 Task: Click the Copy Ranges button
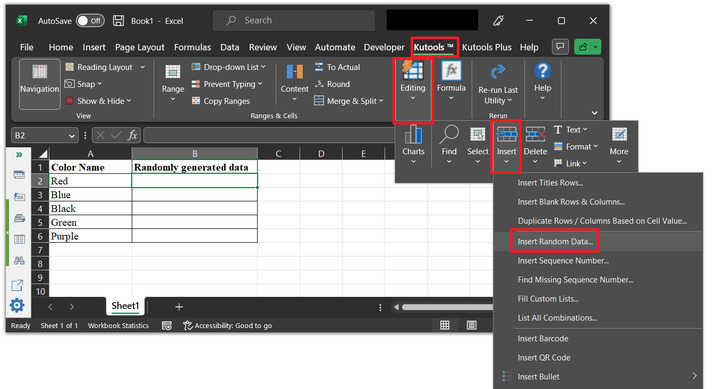(x=221, y=101)
